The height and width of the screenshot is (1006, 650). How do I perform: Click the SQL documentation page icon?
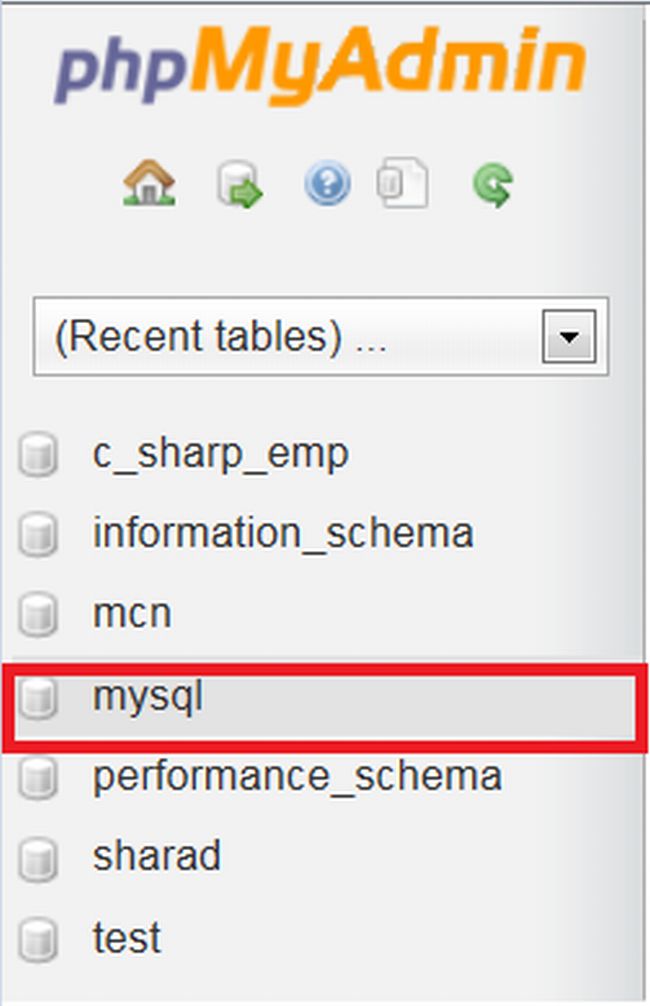[405, 182]
